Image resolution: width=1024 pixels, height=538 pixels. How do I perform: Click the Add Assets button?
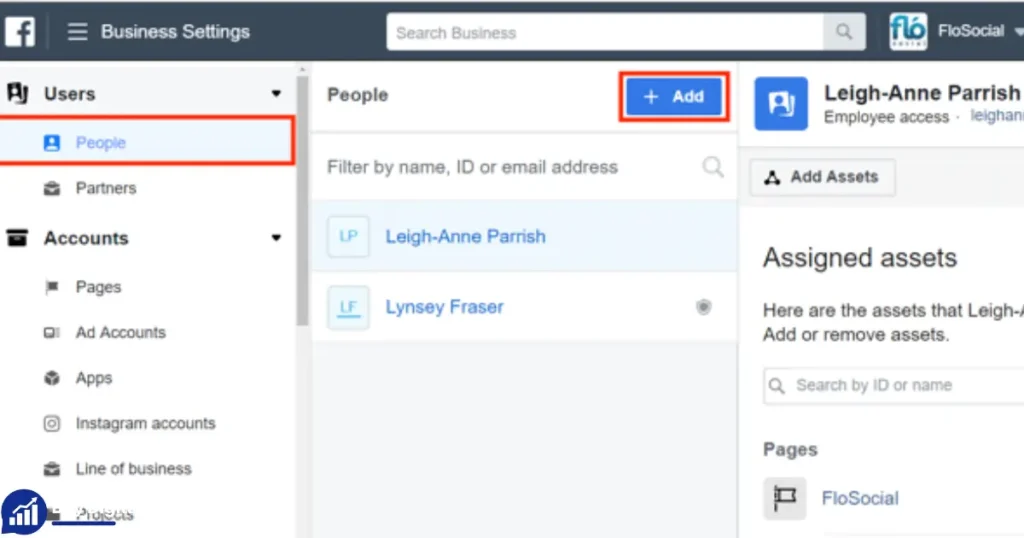[x=822, y=177]
